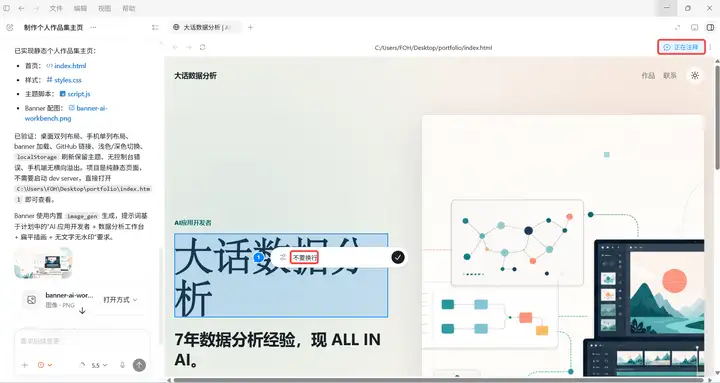Viewport: 720px width, 383px height.
Task: Click the plus attachment icon in composer
Action: coord(25,365)
